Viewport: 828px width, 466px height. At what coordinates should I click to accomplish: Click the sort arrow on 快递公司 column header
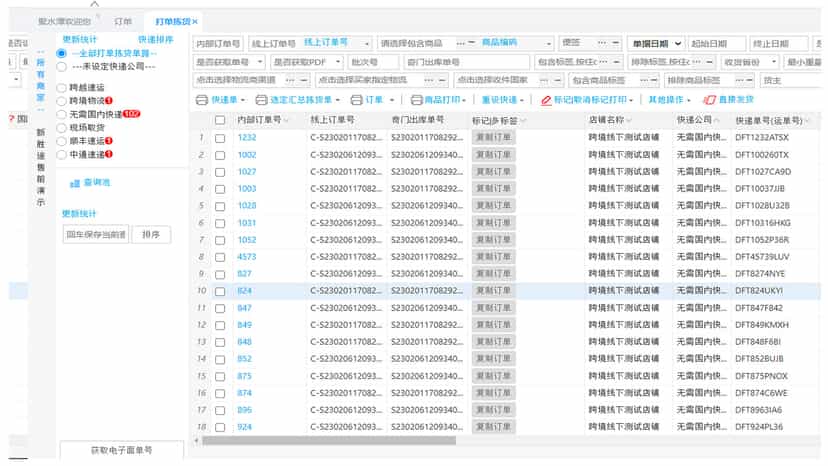pos(717,121)
